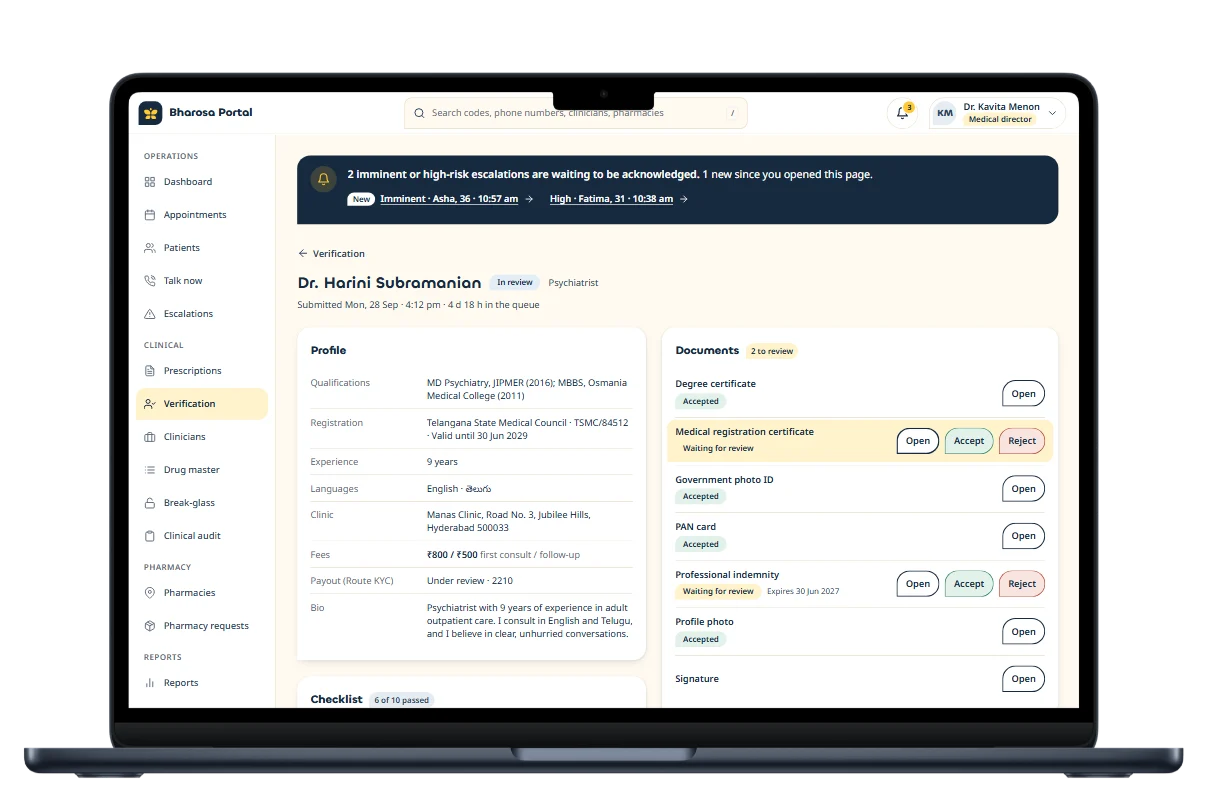The image size is (1208, 800).
Task: Select Escalations in the sidebar
Action: pos(202,314)
